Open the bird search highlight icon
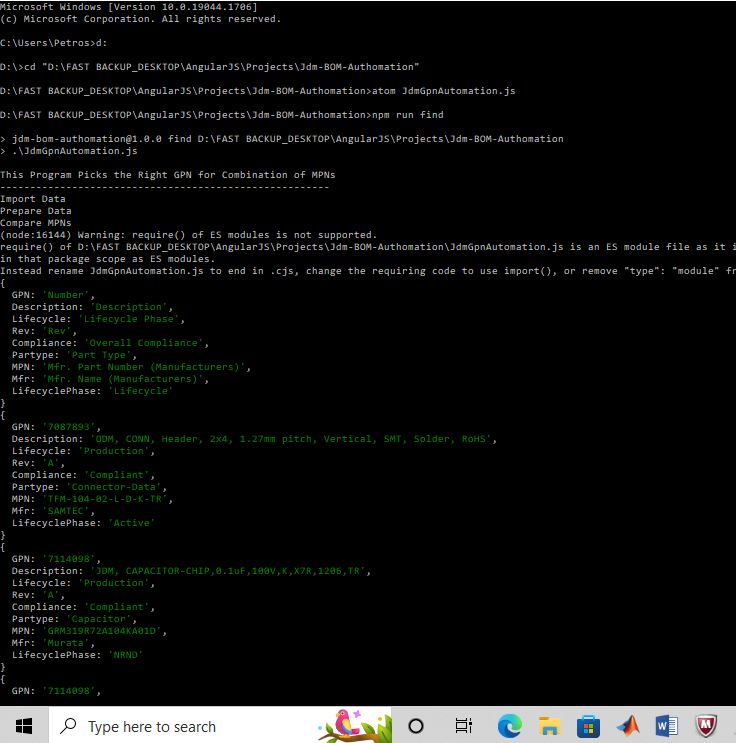This screenshot has height=743, width=736. point(356,725)
